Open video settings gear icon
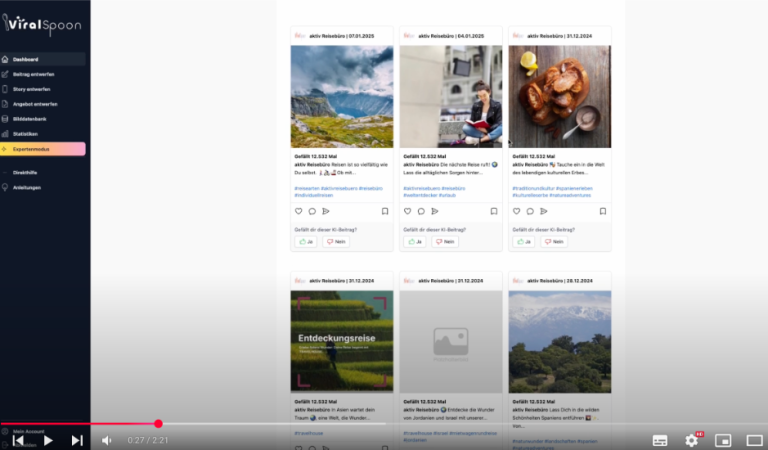Image resolution: width=768 pixels, height=450 pixels. 691,439
